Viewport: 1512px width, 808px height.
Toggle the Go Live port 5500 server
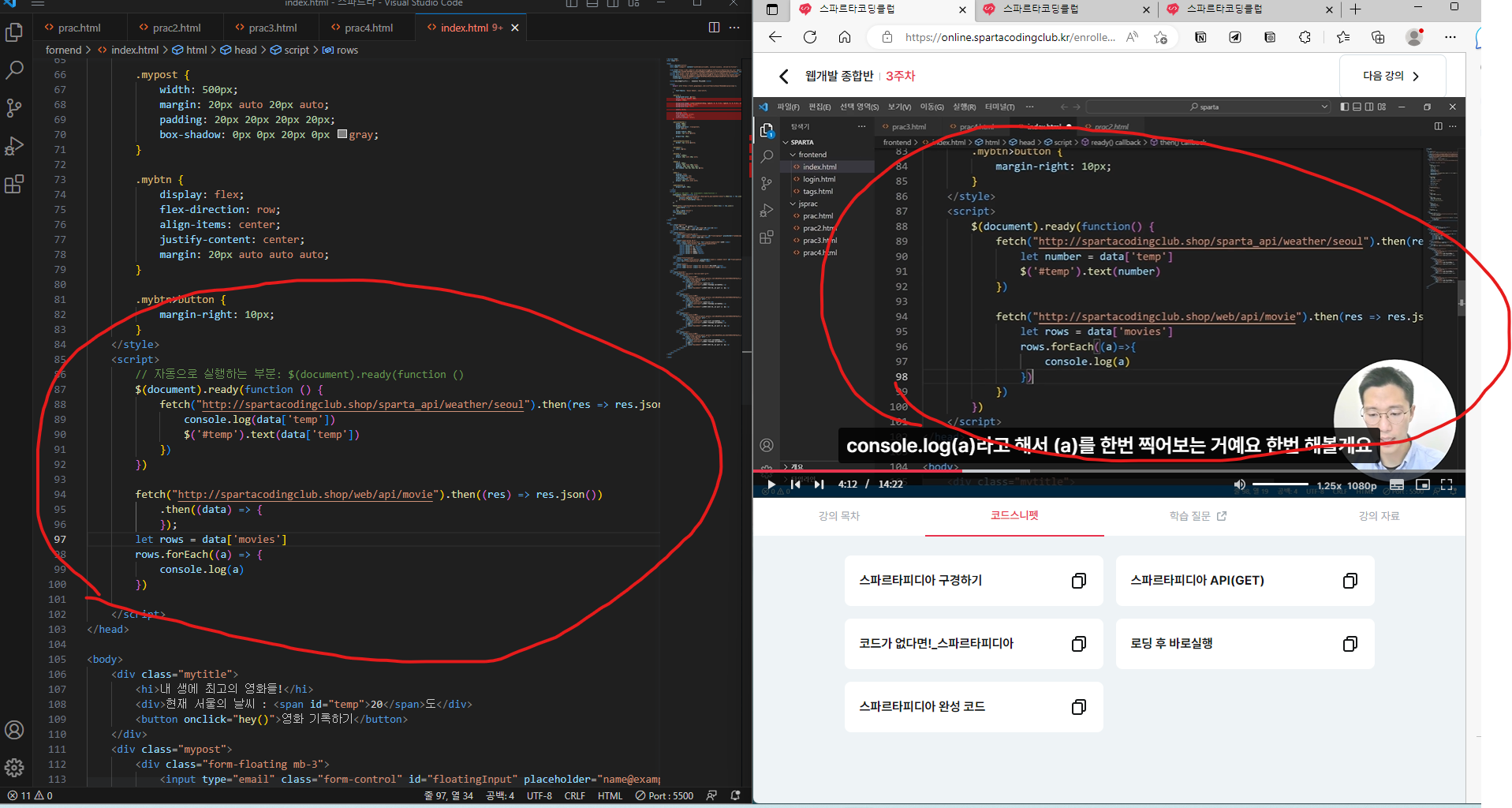(x=665, y=795)
